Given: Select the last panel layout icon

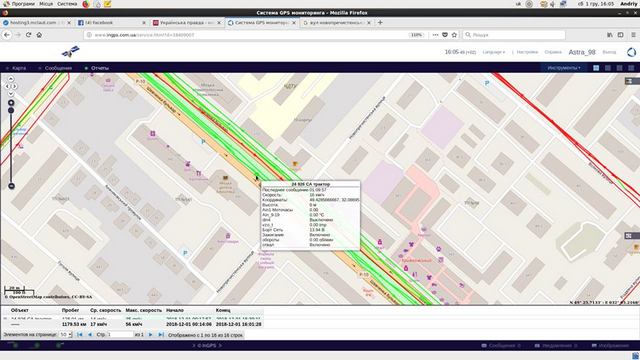Looking at the screenshot, I should 631,68.
